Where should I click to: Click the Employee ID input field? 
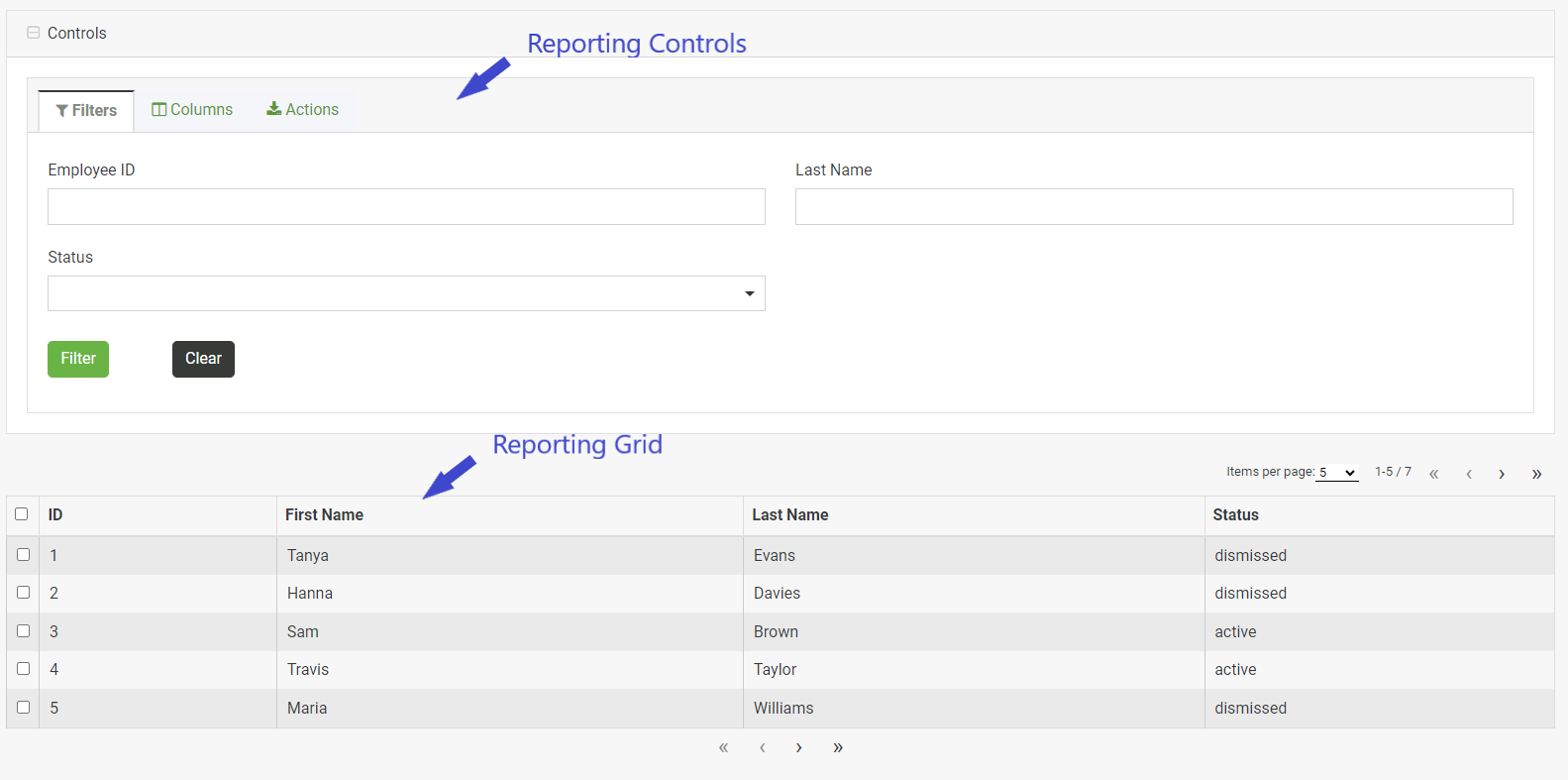[406, 207]
